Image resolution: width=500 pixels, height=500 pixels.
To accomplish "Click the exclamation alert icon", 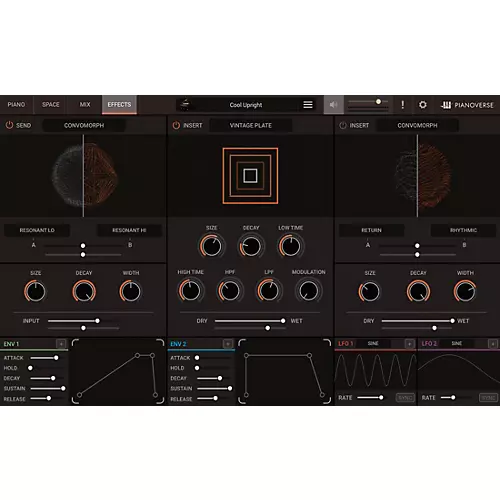I will pyautogui.click(x=403, y=105).
